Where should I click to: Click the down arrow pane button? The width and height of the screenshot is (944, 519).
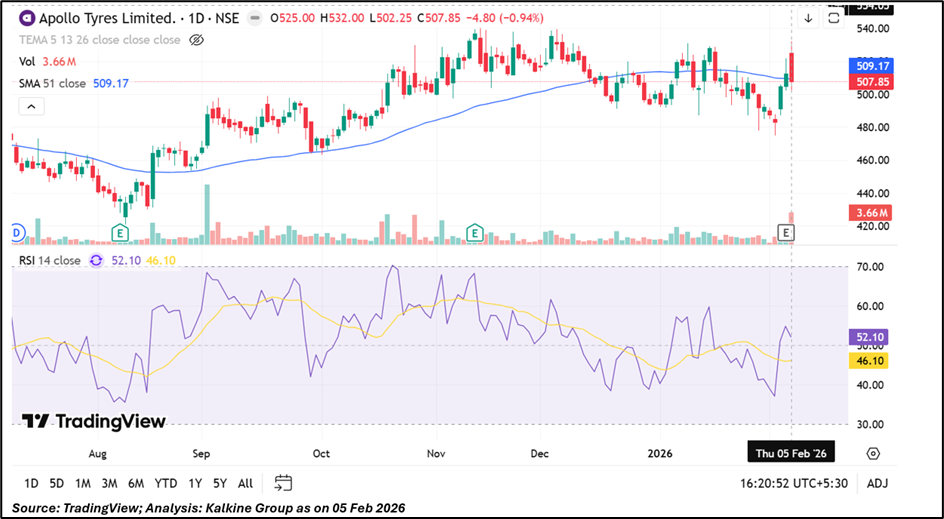pos(808,18)
